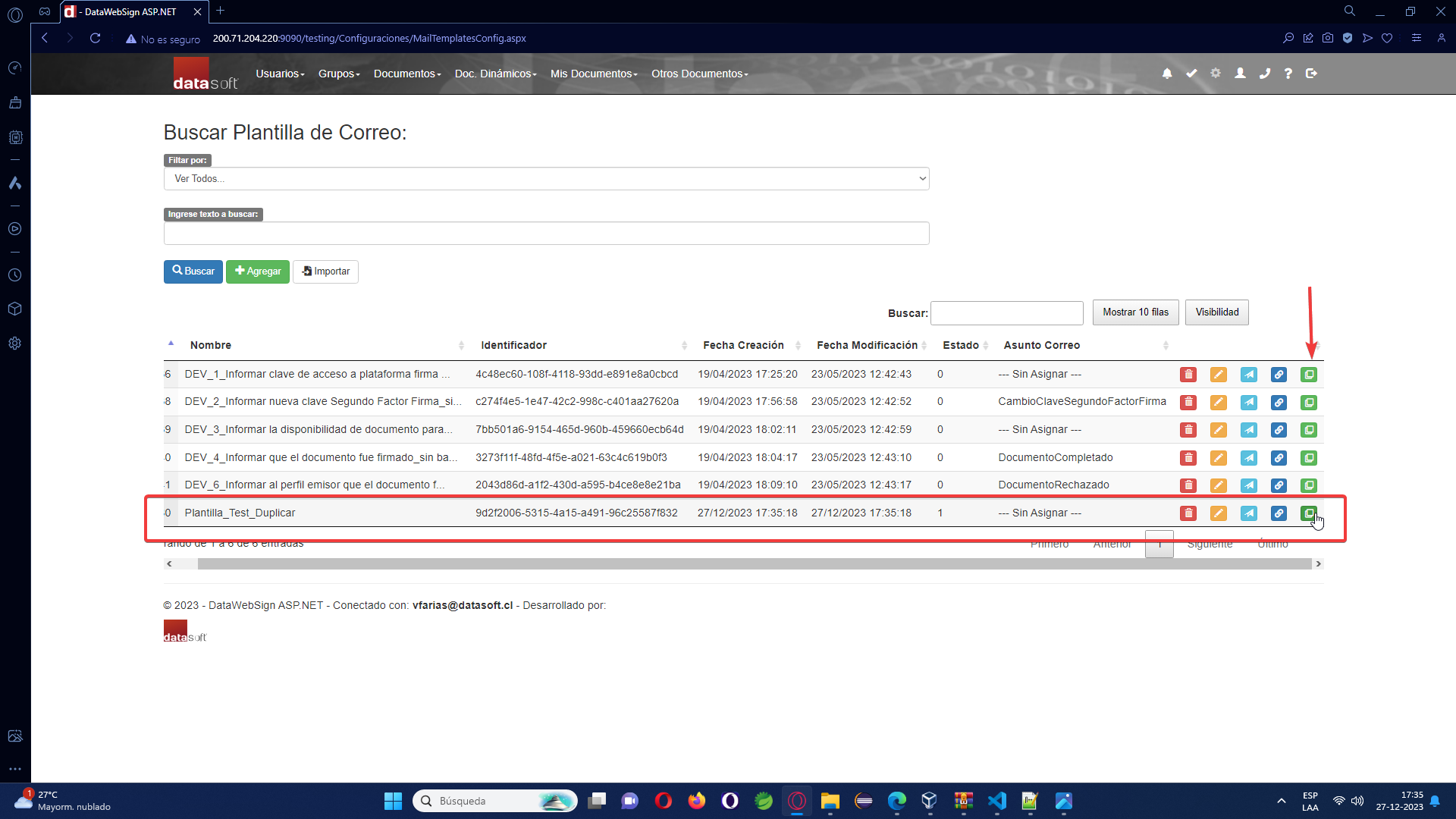The image size is (1456, 819).
Task: Click the checkmark icon in header
Action: pyautogui.click(x=1191, y=74)
